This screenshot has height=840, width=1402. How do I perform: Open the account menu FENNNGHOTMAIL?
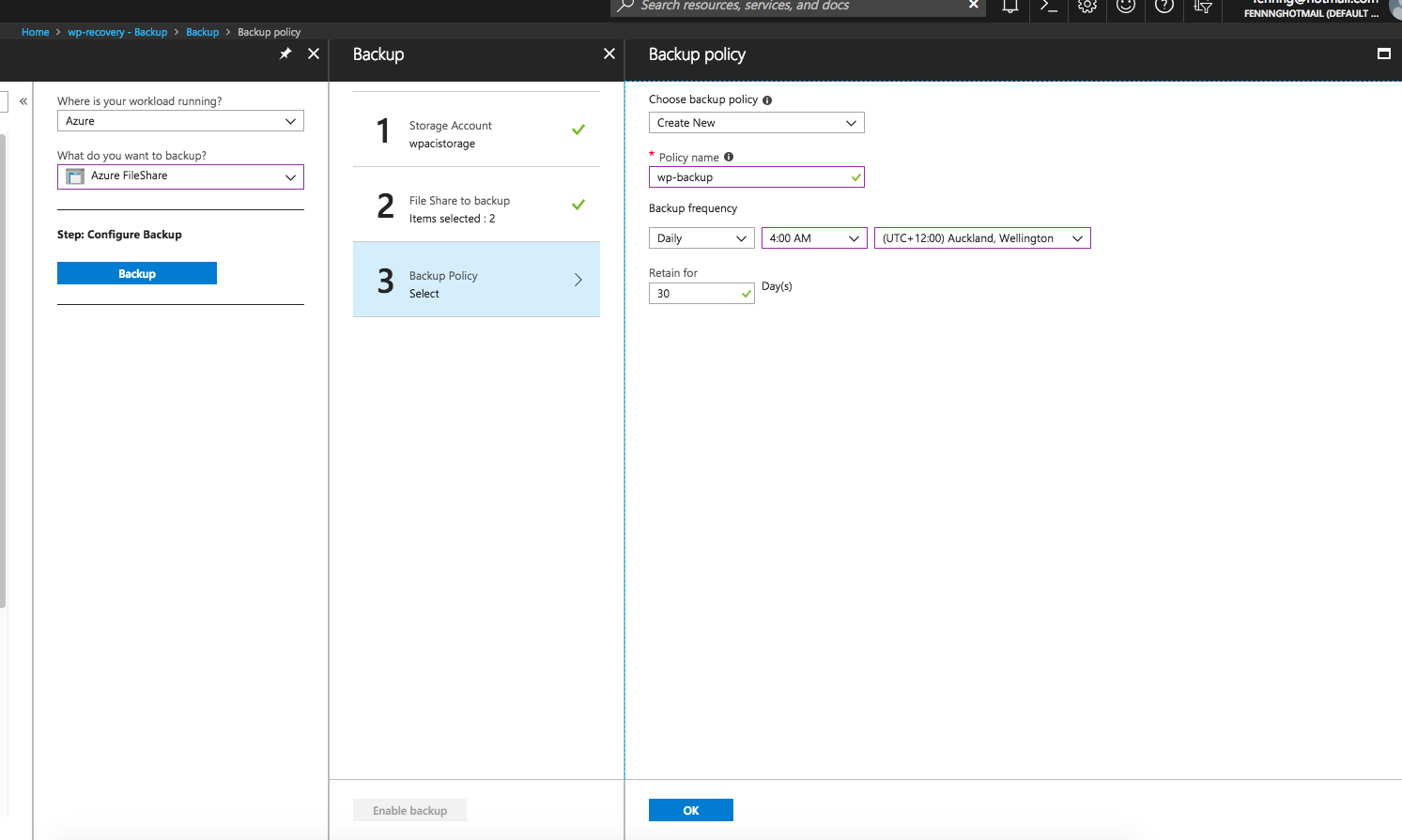(x=1312, y=8)
